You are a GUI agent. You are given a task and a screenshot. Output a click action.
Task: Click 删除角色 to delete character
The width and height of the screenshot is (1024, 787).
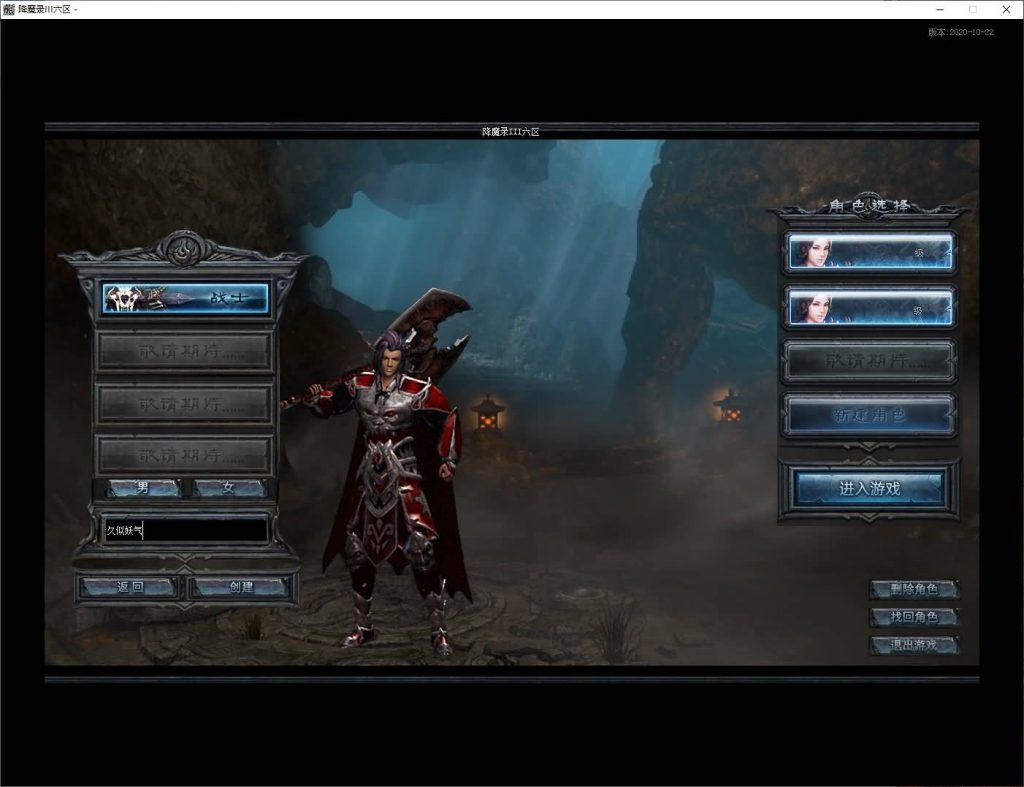point(914,589)
